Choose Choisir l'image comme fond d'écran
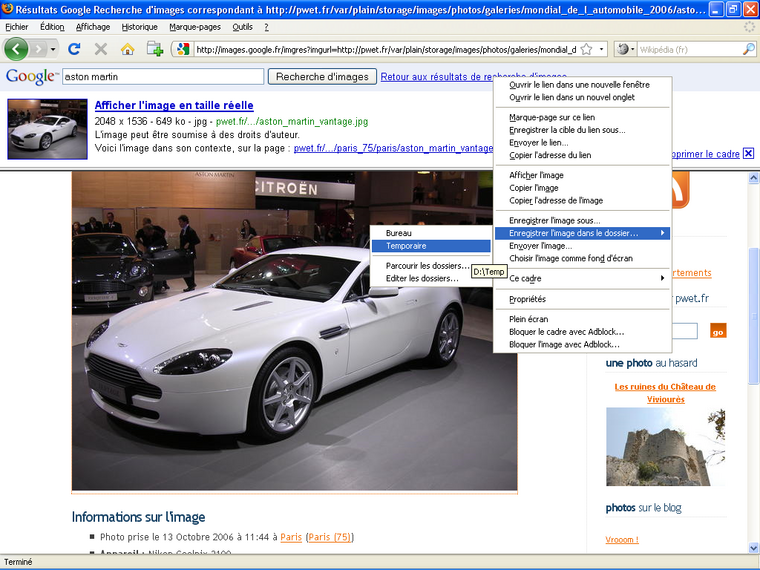Image resolution: width=760 pixels, height=570 pixels. [582, 258]
